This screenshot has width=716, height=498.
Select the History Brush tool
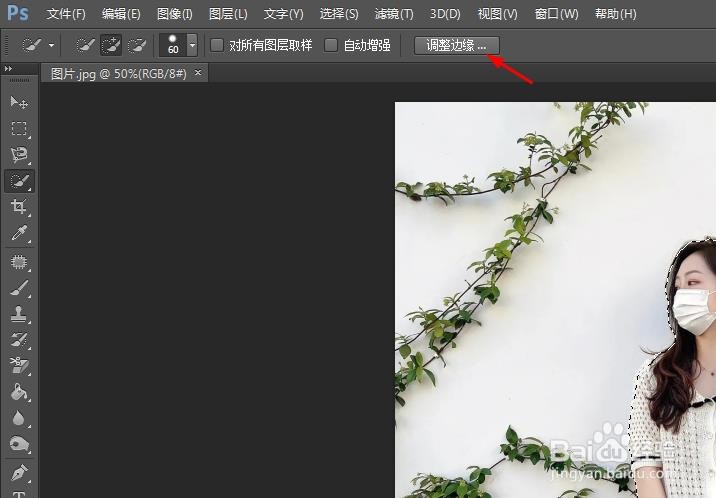19,340
